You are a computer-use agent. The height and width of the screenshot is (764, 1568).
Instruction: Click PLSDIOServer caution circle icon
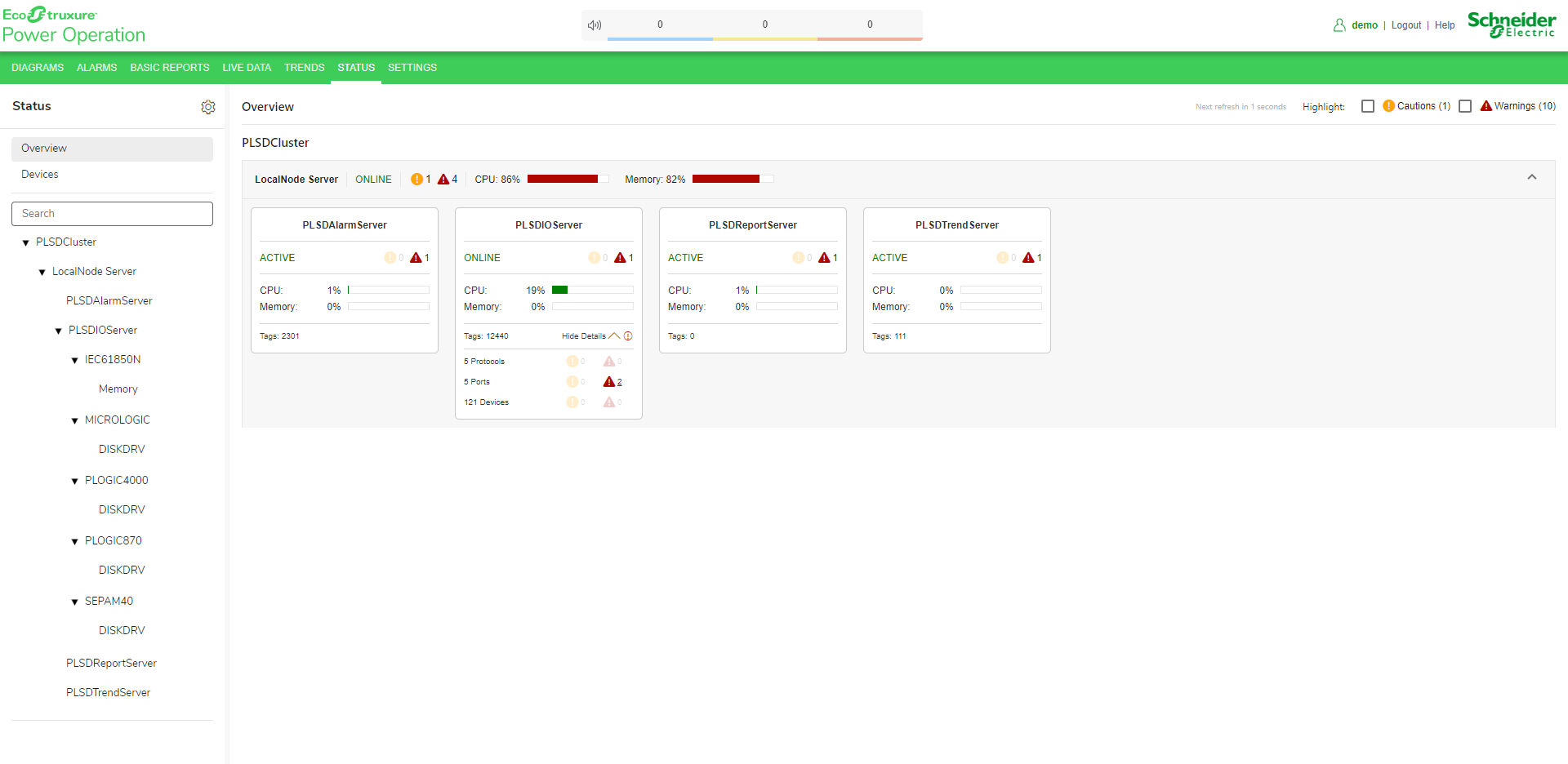click(x=595, y=258)
